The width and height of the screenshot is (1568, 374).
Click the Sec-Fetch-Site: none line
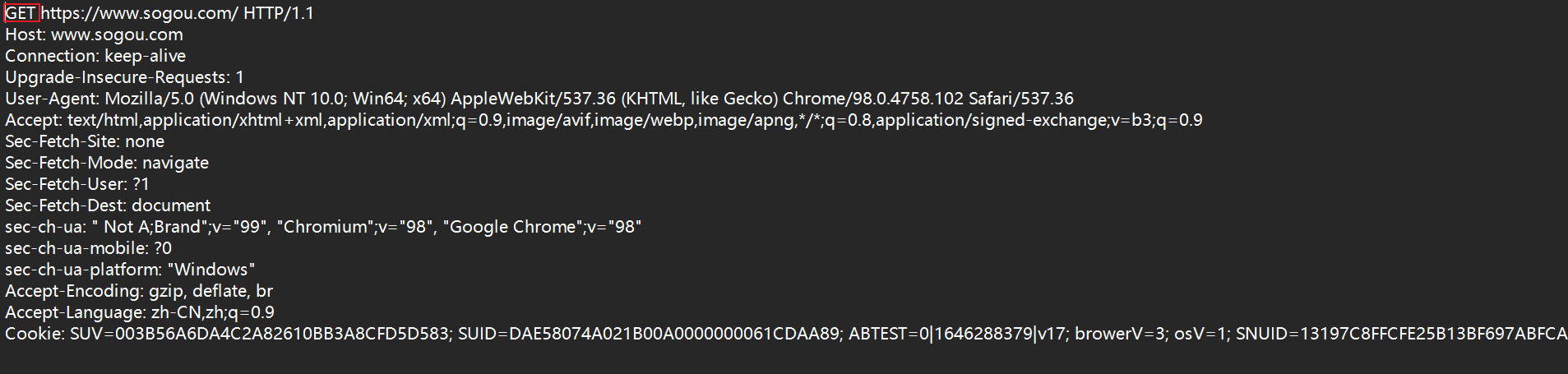pyautogui.click(x=85, y=142)
